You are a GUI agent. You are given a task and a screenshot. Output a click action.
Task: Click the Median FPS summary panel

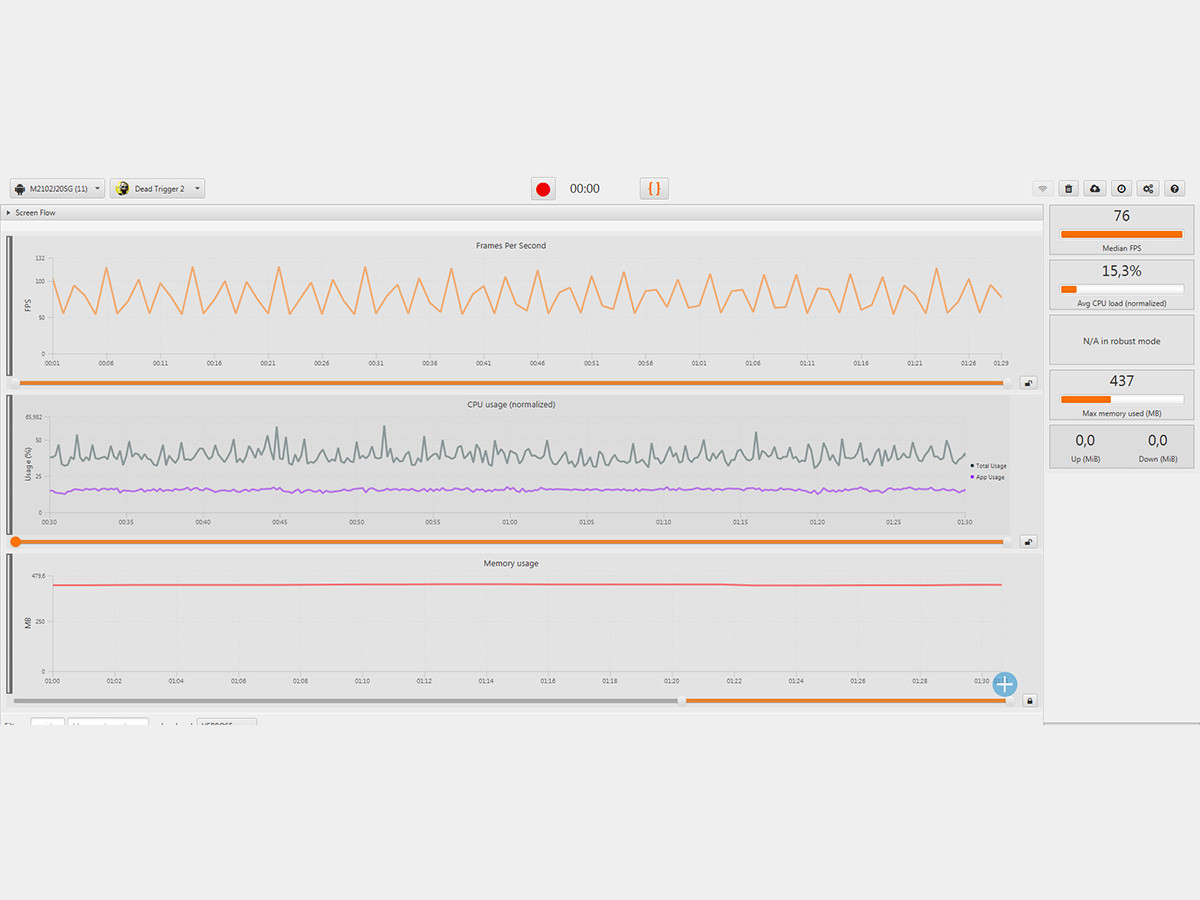pyautogui.click(x=1121, y=230)
